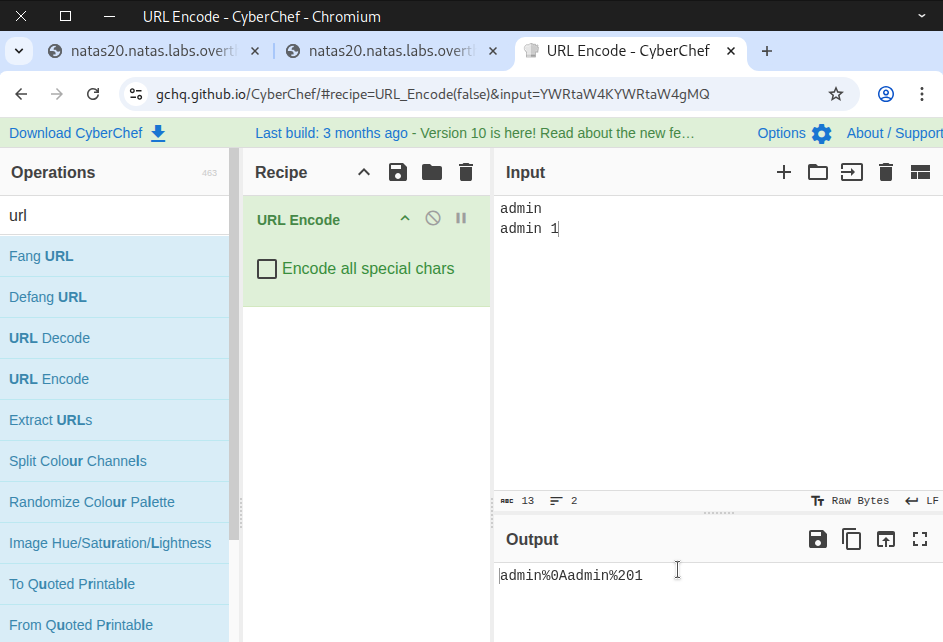Enable Encode all special chars checkbox

(267, 269)
